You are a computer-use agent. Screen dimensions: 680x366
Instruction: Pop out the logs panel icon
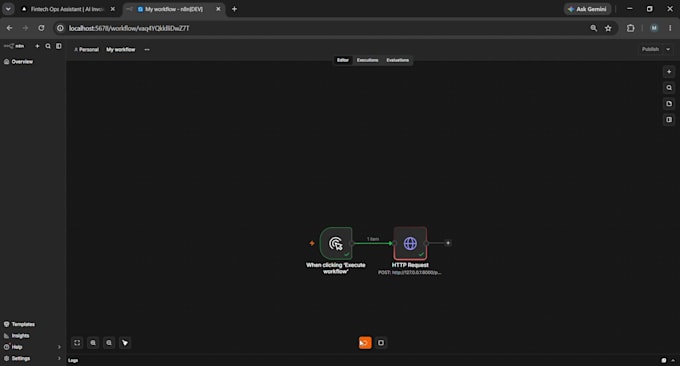(x=664, y=360)
